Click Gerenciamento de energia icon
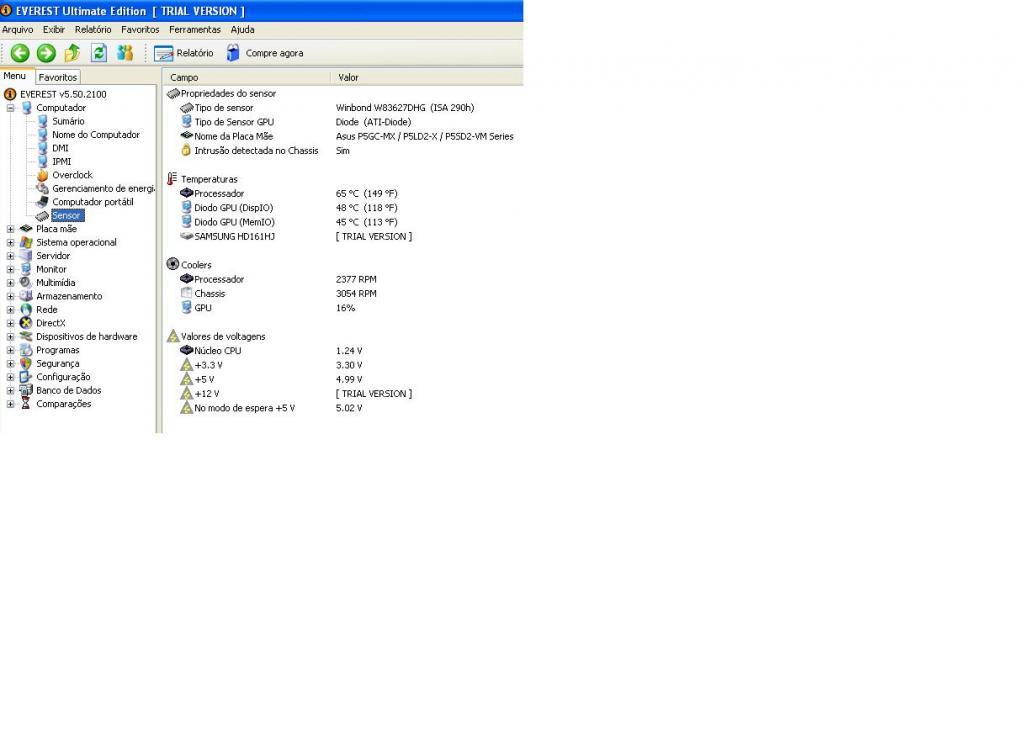The image size is (1024, 736). click(42, 188)
